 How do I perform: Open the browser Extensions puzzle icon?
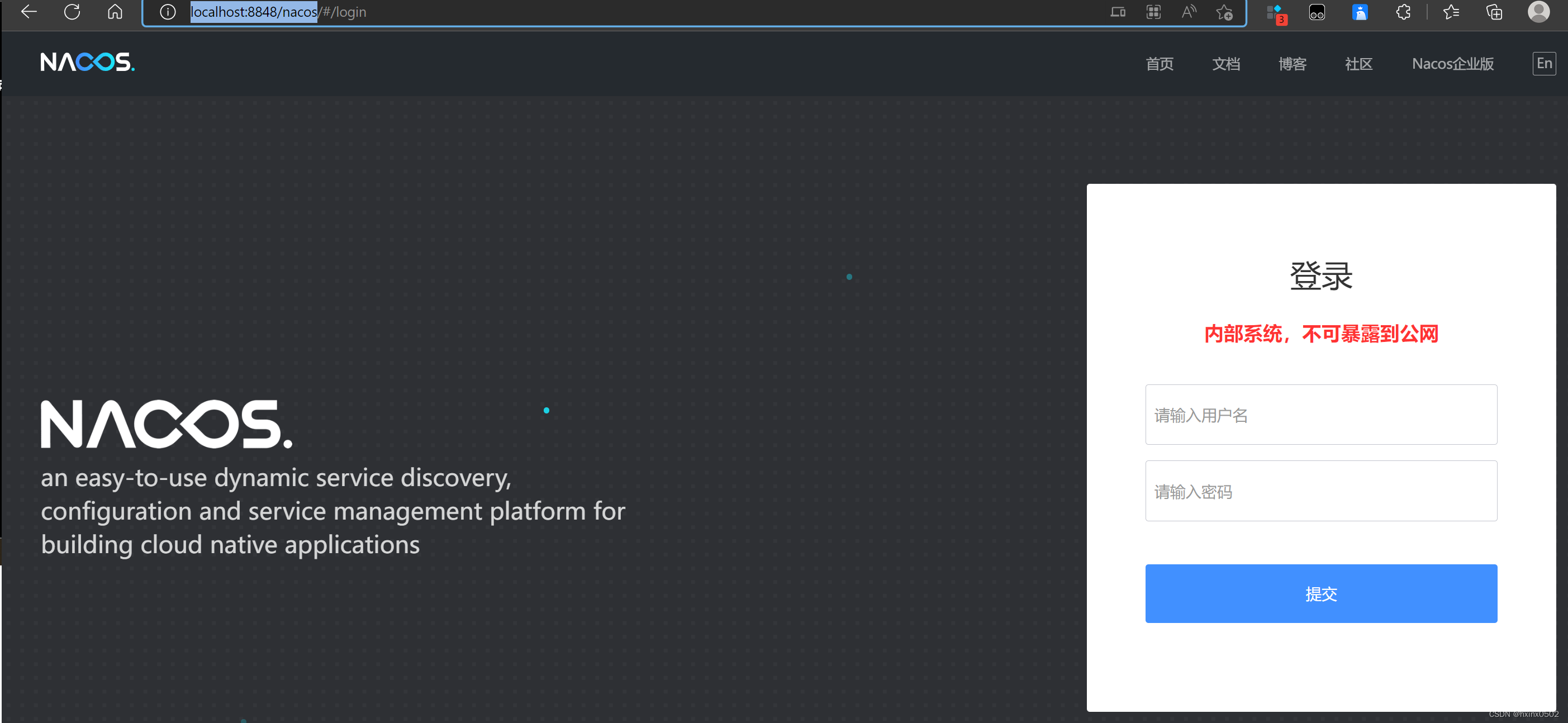pyautogui.click(x=1403, y=12)
